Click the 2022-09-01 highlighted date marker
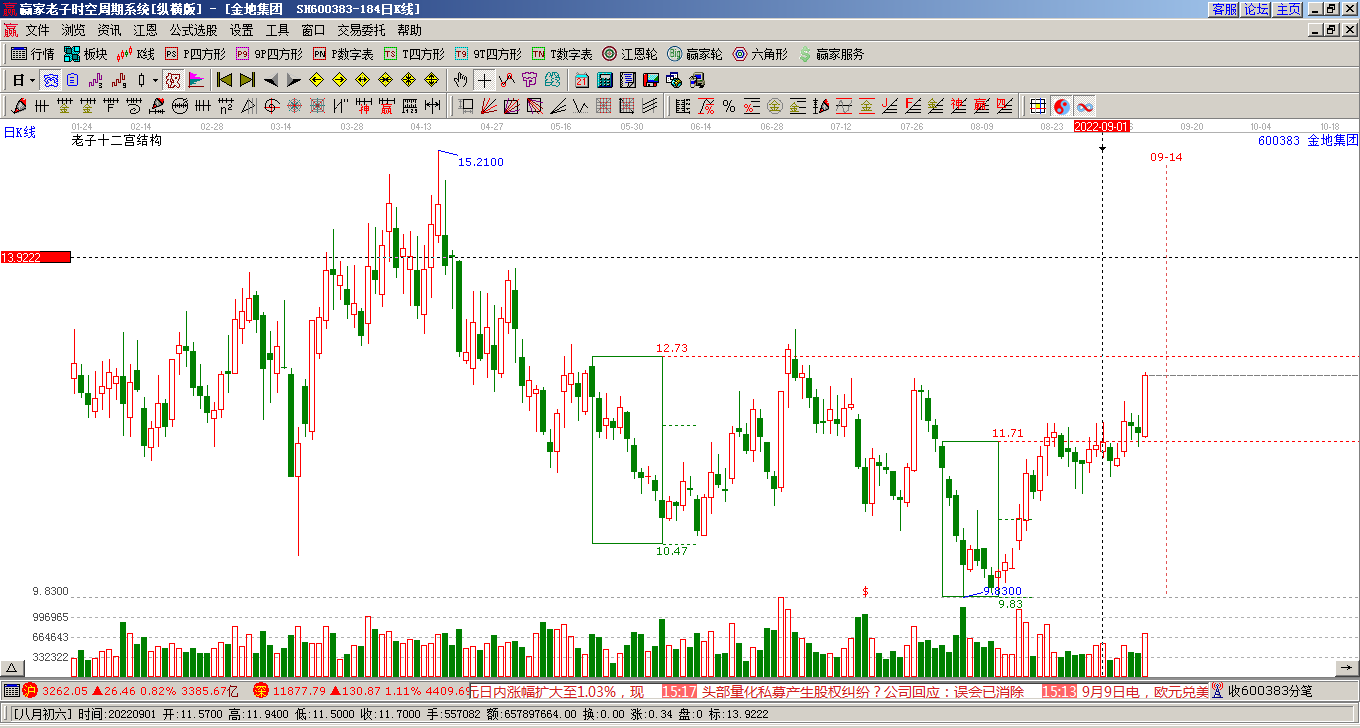Image resolution: width=1360 pixels, height=728 pixels. click(1102, 127)
